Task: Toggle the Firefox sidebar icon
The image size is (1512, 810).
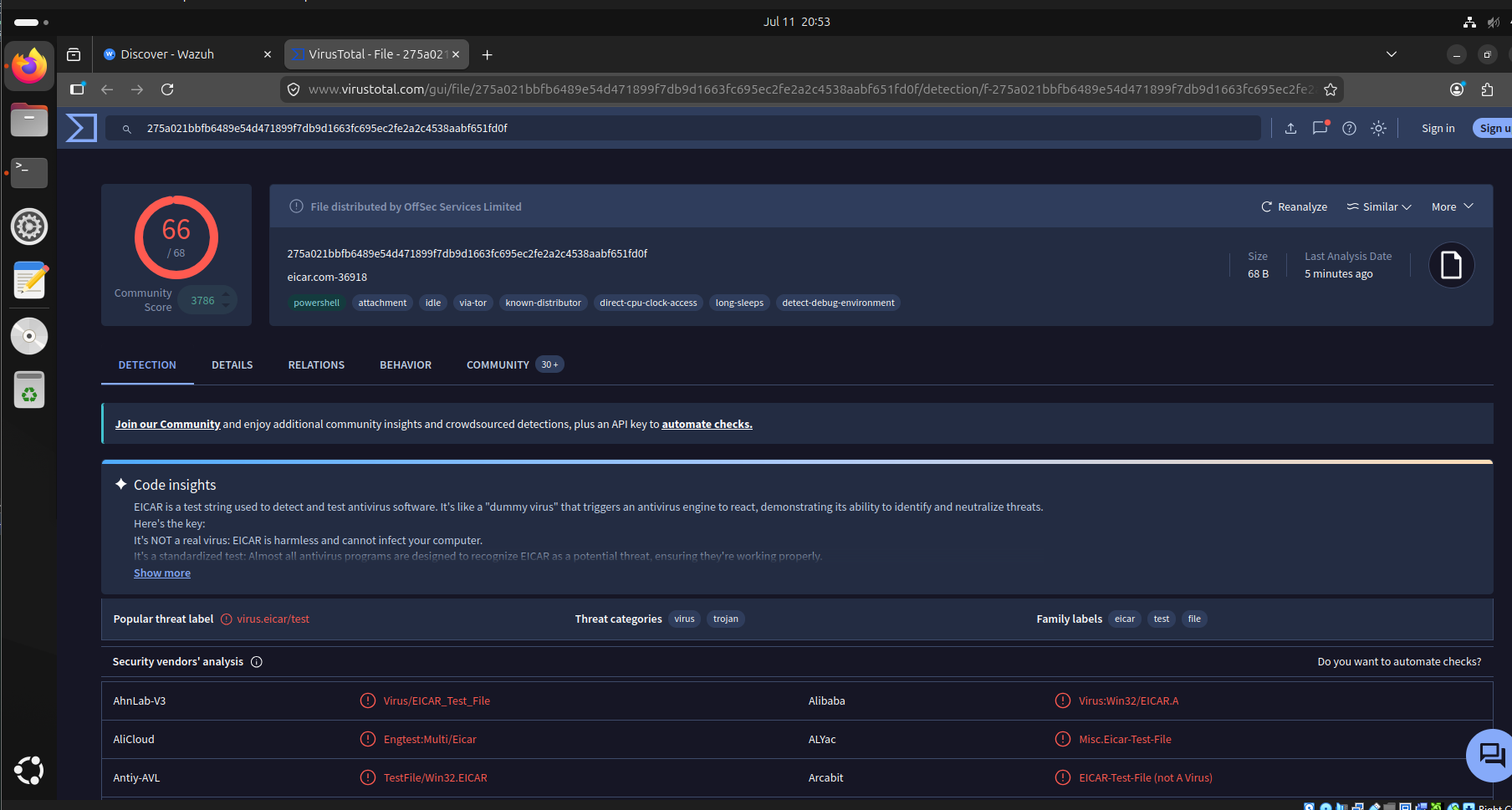Action: click(77, 89)
